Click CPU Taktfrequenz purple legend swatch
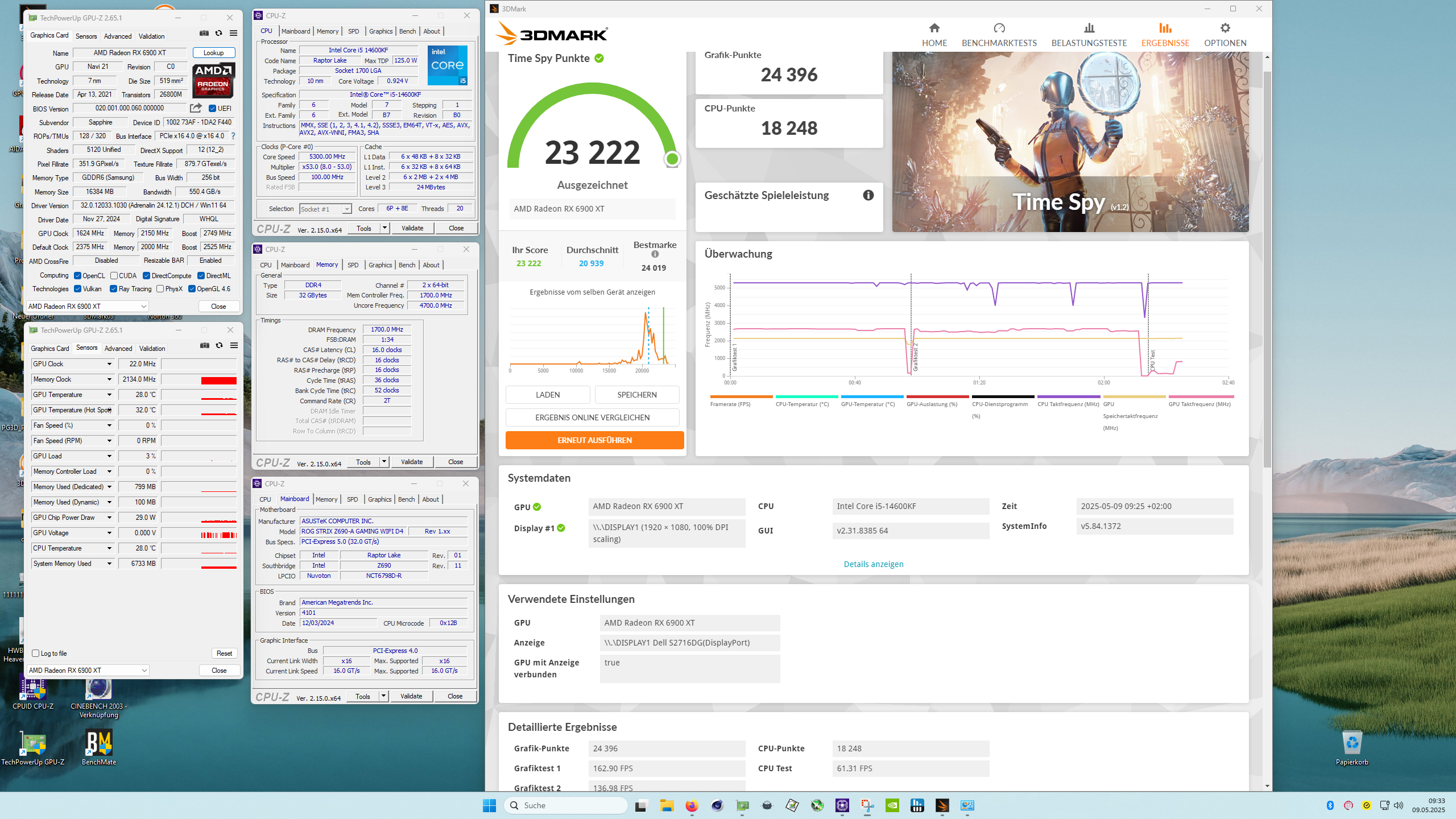The width and height of the screenshot is (1456, 819). pyautogui.click(x=1069, y=396)
